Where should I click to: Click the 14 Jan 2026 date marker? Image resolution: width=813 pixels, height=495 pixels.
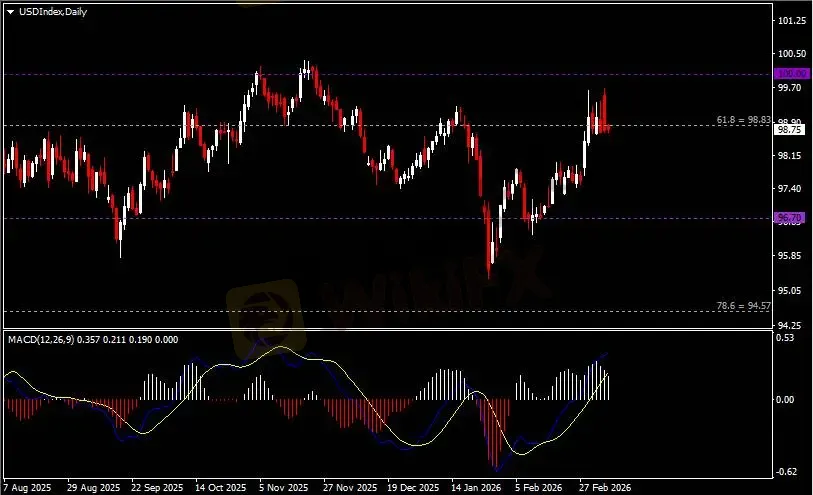point(476,487)
